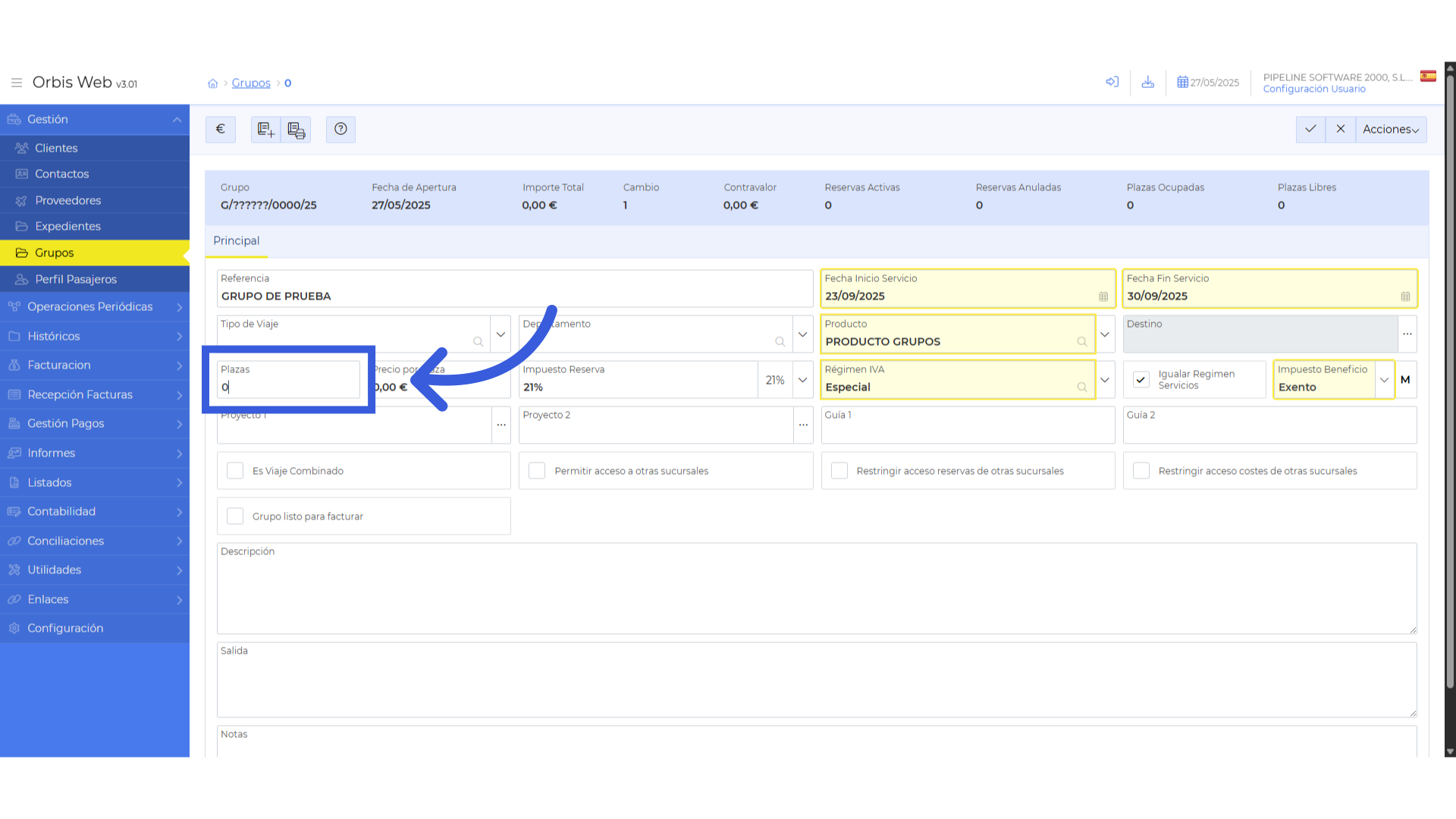
Task: Search icon in Producto field
Action: [1082, 342]
